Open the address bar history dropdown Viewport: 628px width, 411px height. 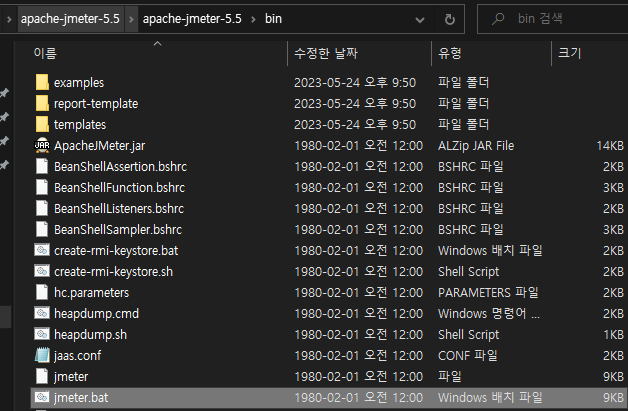coord(420,19)
